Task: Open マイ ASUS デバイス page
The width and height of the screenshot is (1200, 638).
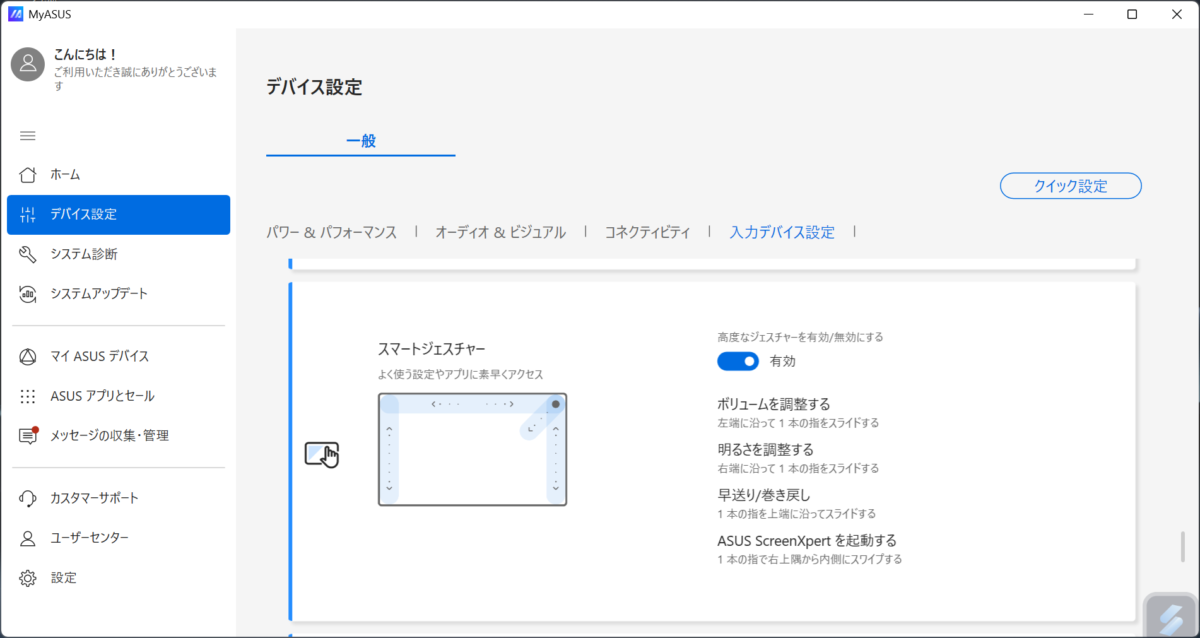Action: [x=118, y=356]
